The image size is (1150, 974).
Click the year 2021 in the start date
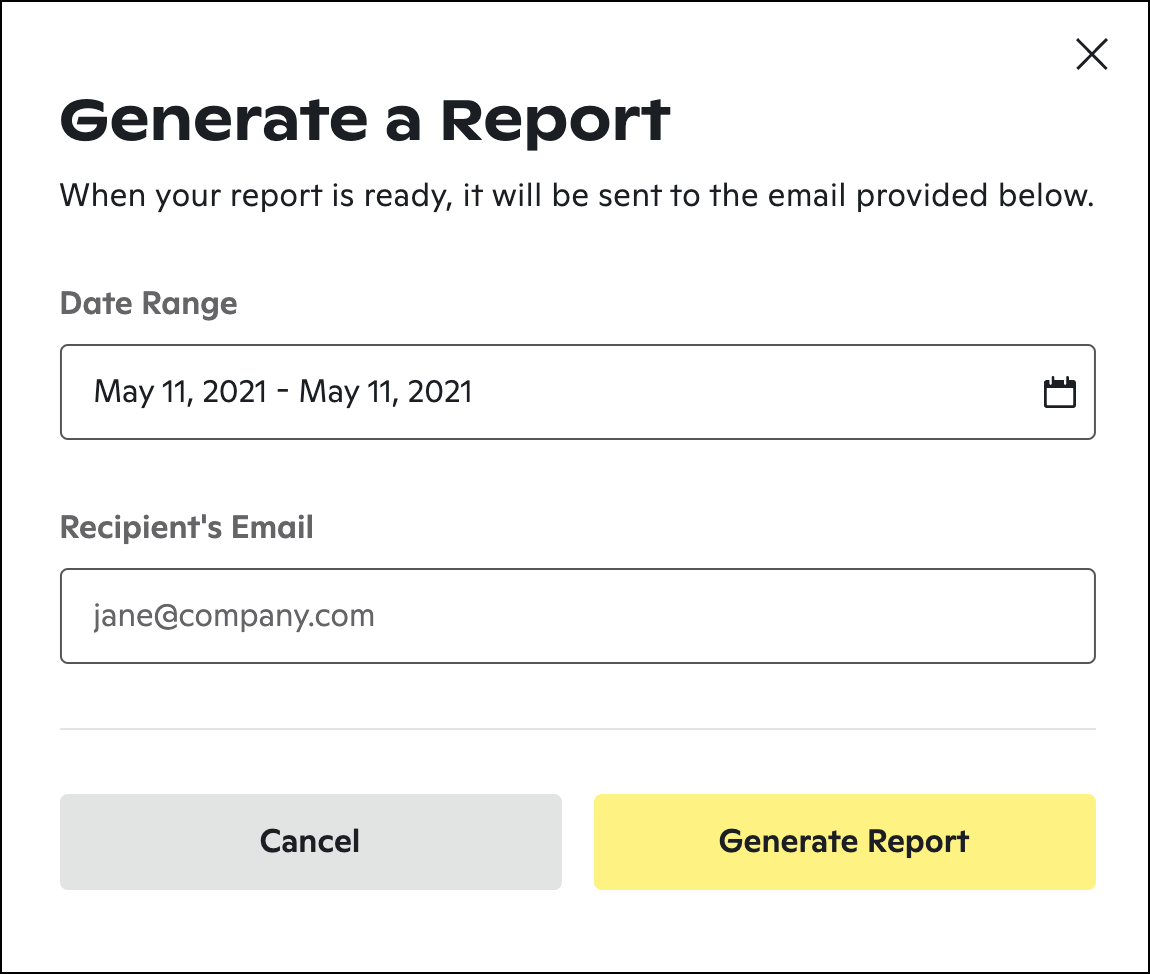[x=235, y=392]
